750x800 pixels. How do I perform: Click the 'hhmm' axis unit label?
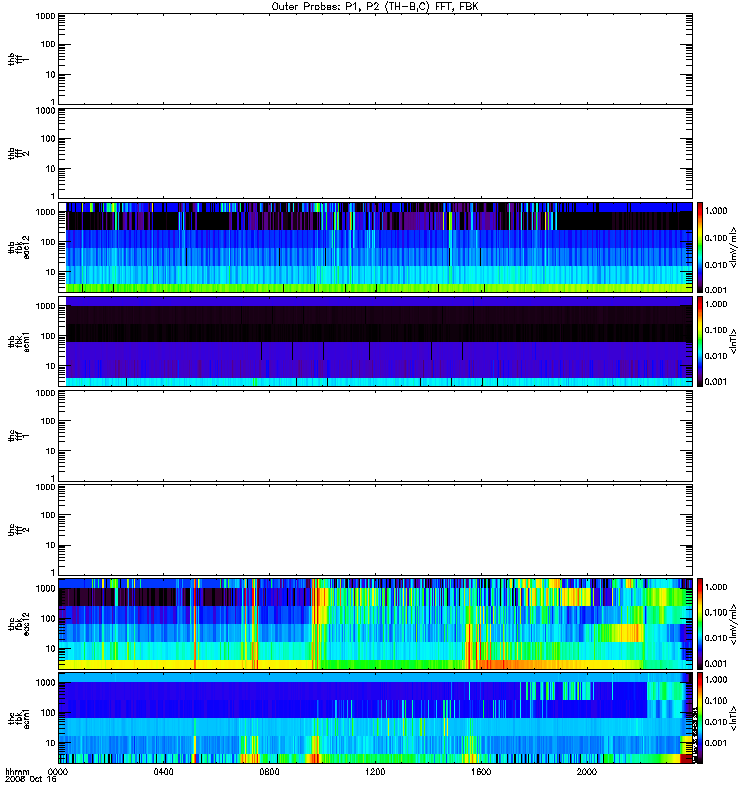click(17, 771)
